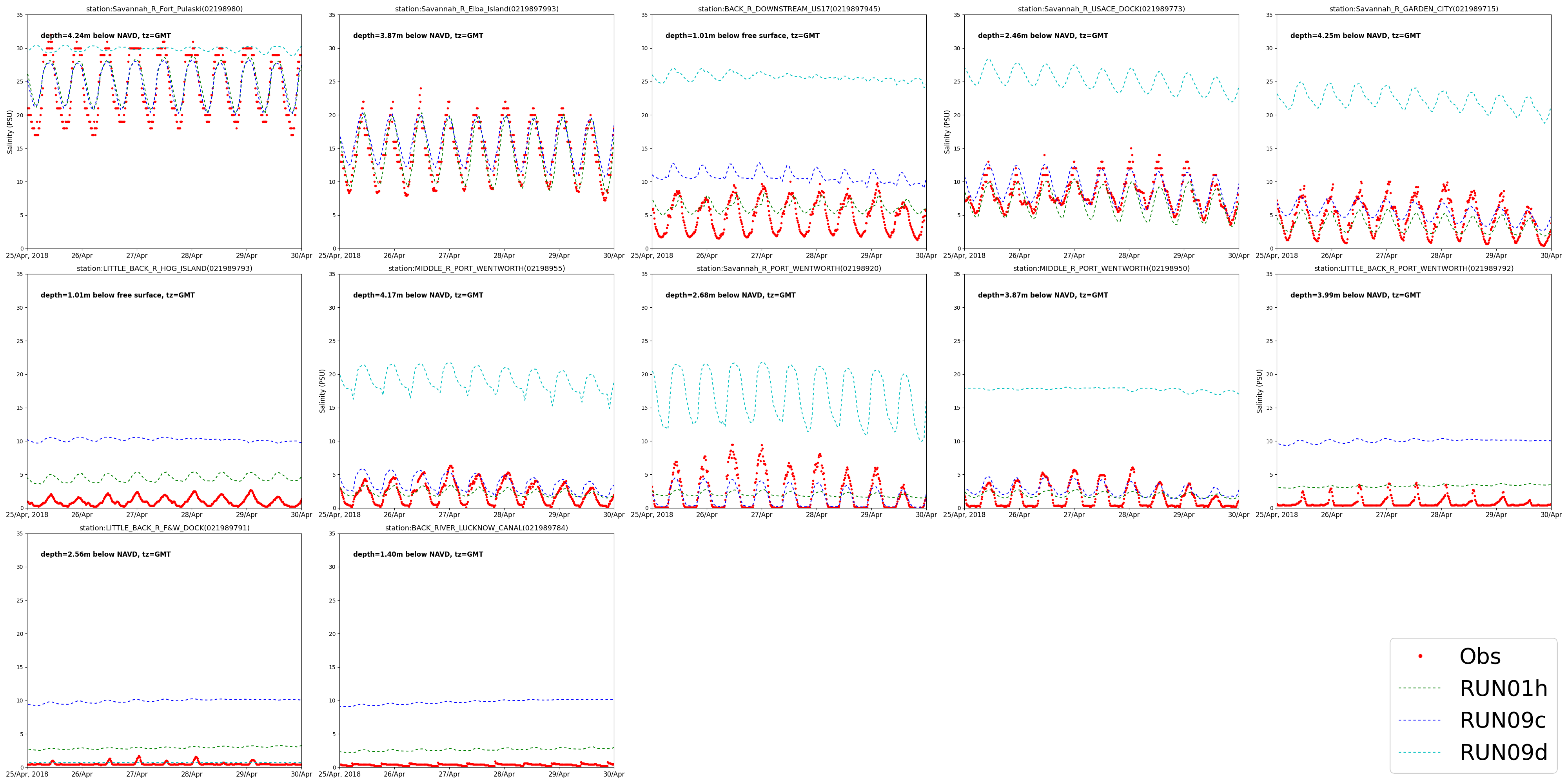1568x784 pixels.
Task: Click the LITTLE_BACK_R_F&W_DOCK station title
Action: click(x=164, y=528)
